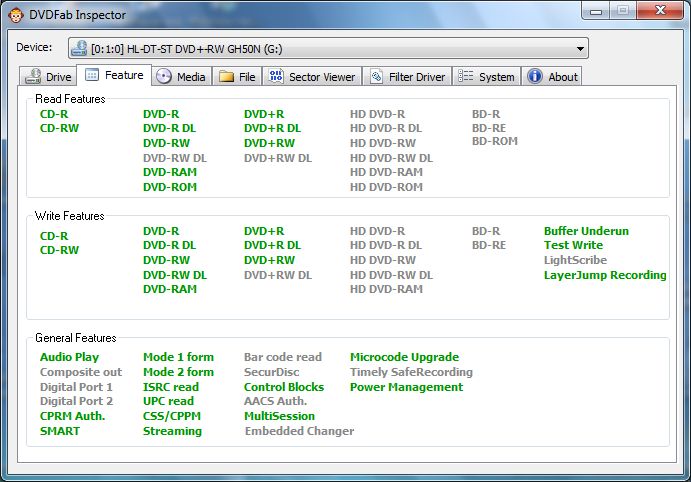
Task: Click 'DVD-ROM' under Read Features
Action: 170,187
